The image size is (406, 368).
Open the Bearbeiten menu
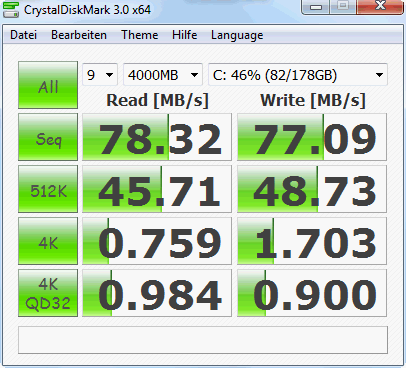[x=79, y=35]
